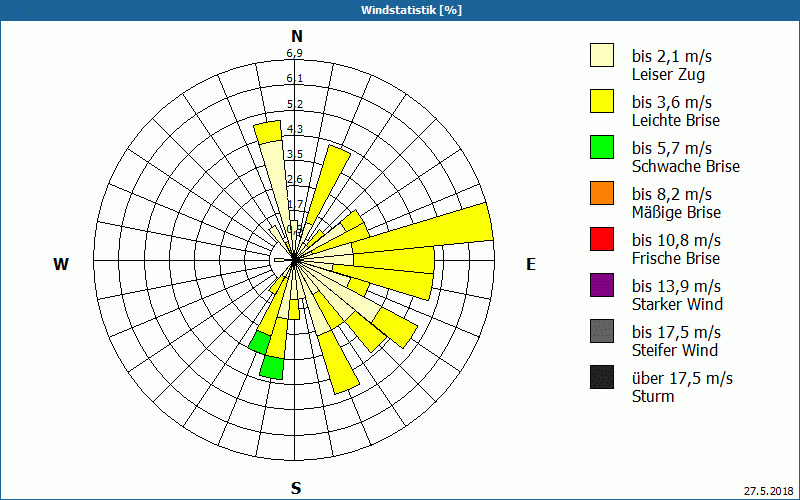This screenshot has width=800, height=500.
Task: Click the 'Steifer Wind' legend label
Action: pyautogui.click(x=674, y=350)
